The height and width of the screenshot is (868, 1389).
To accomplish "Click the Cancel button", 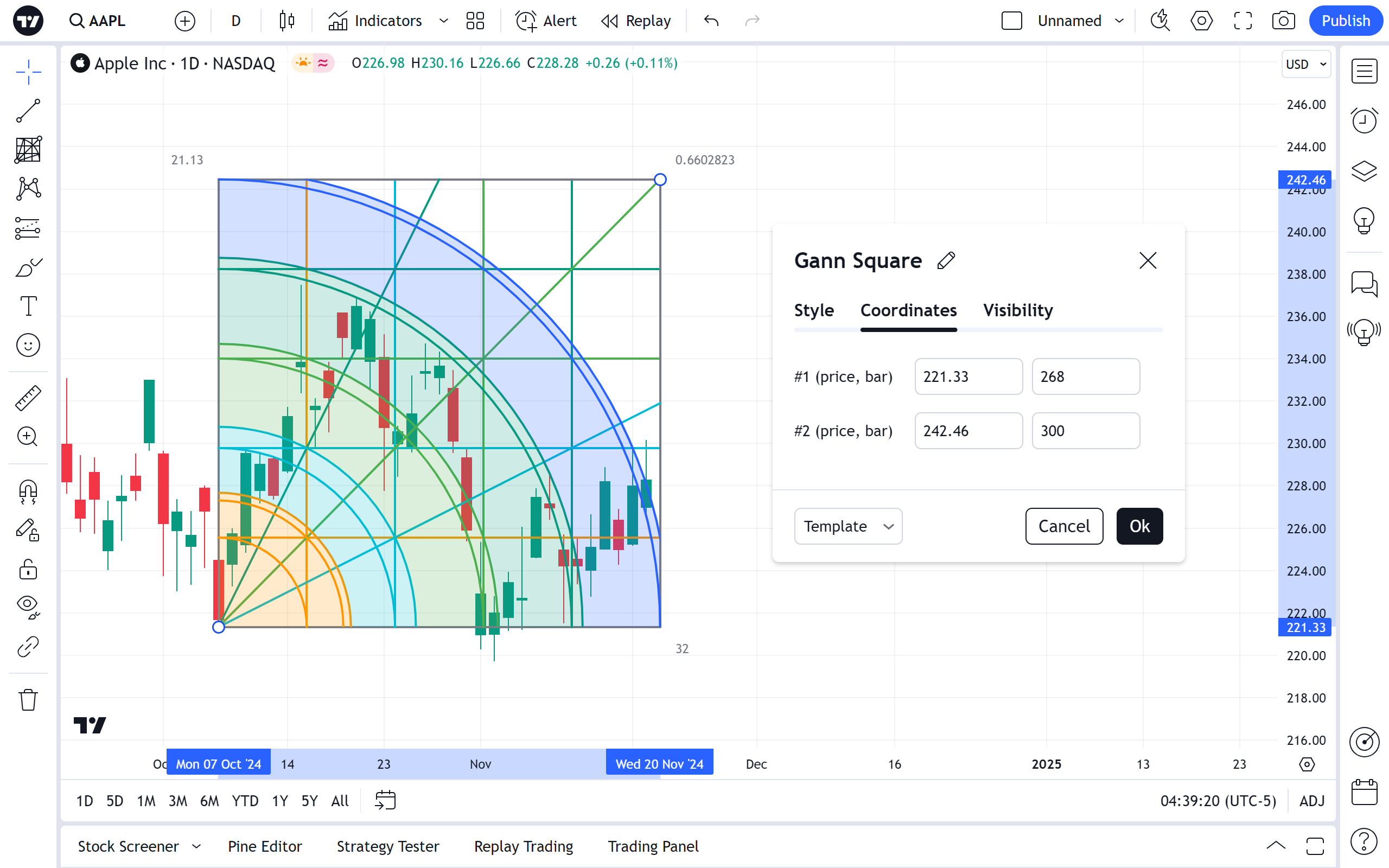I will pyautogui.click(x=1063, y=526).
